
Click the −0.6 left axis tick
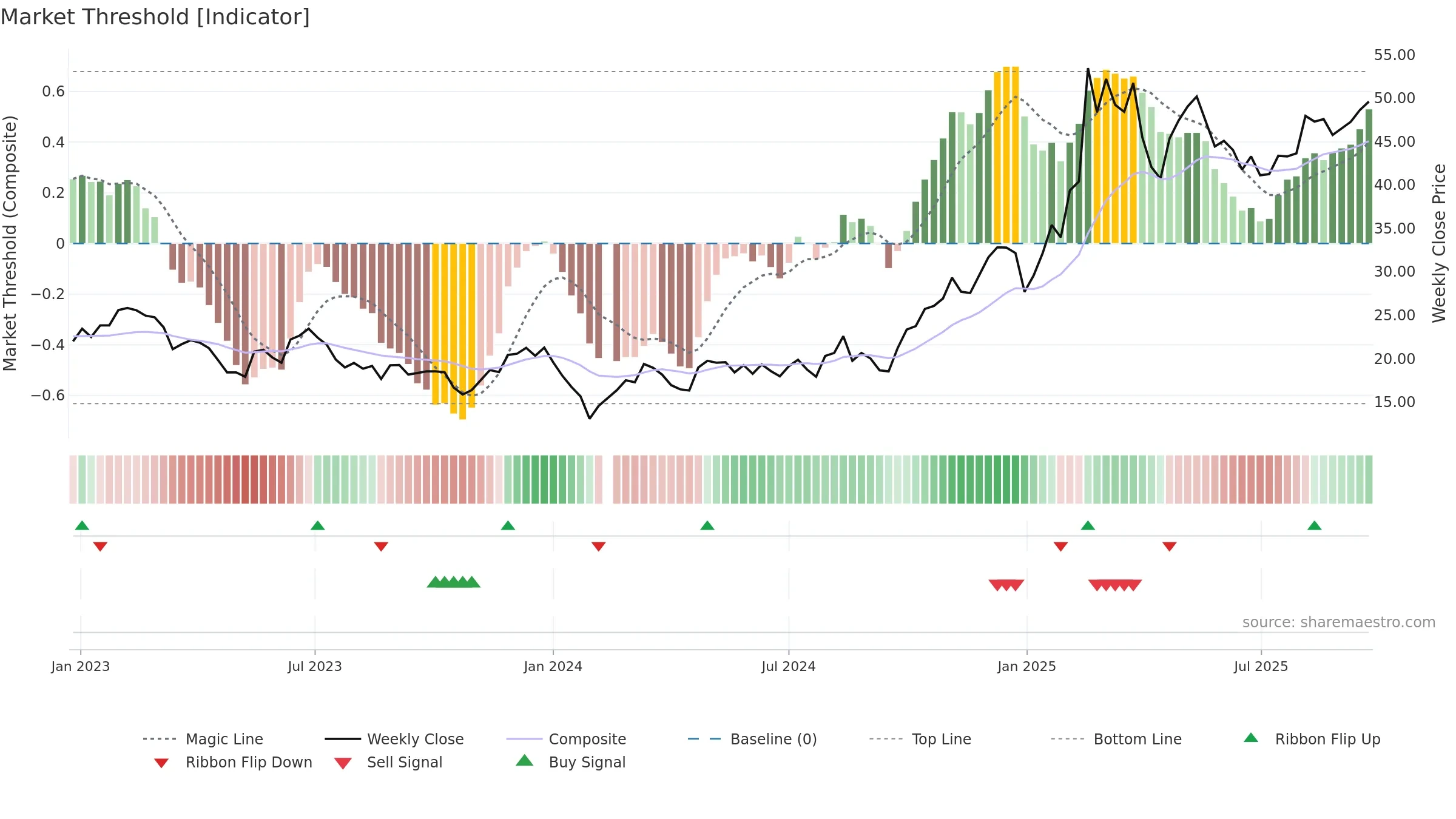tap(48, 396)
